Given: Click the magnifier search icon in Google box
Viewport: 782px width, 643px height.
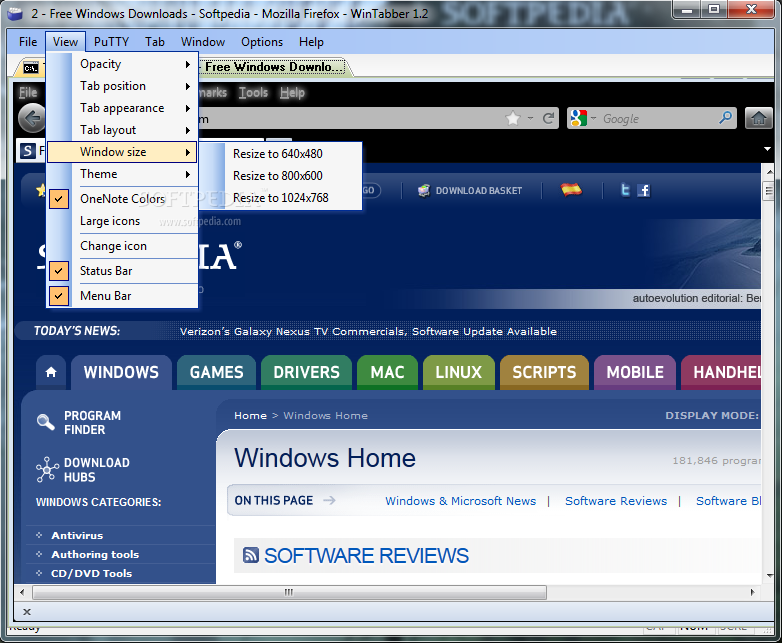Looking at the screenshot, I should [x=726, y=118].
